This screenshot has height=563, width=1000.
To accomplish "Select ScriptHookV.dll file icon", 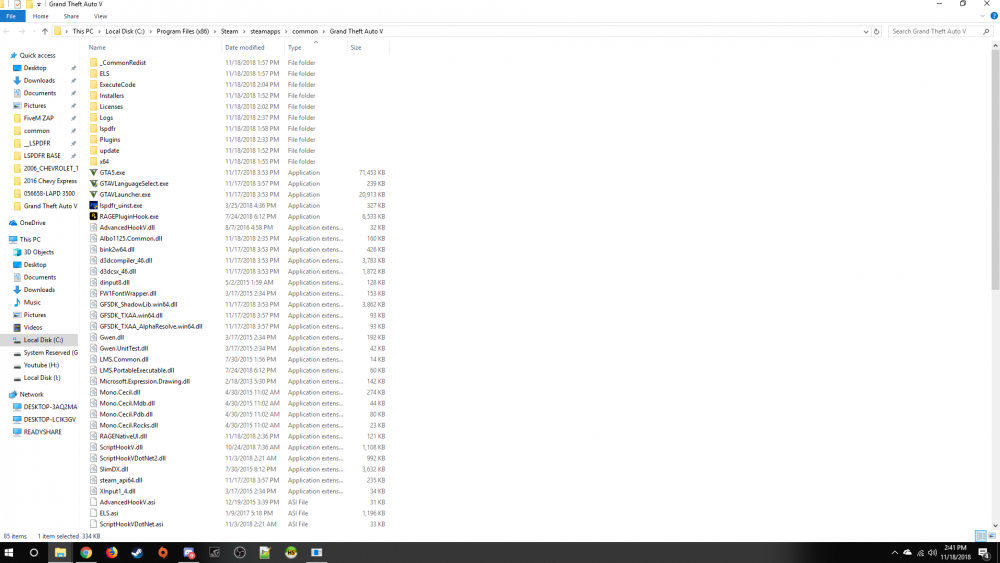I will (x=93, y=447).
